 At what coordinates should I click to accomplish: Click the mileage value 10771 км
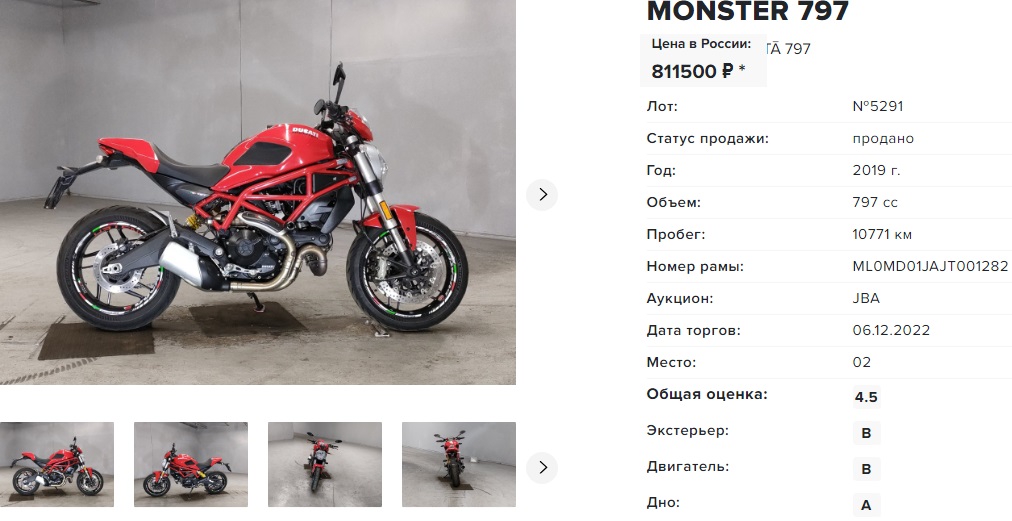[882, 234]
